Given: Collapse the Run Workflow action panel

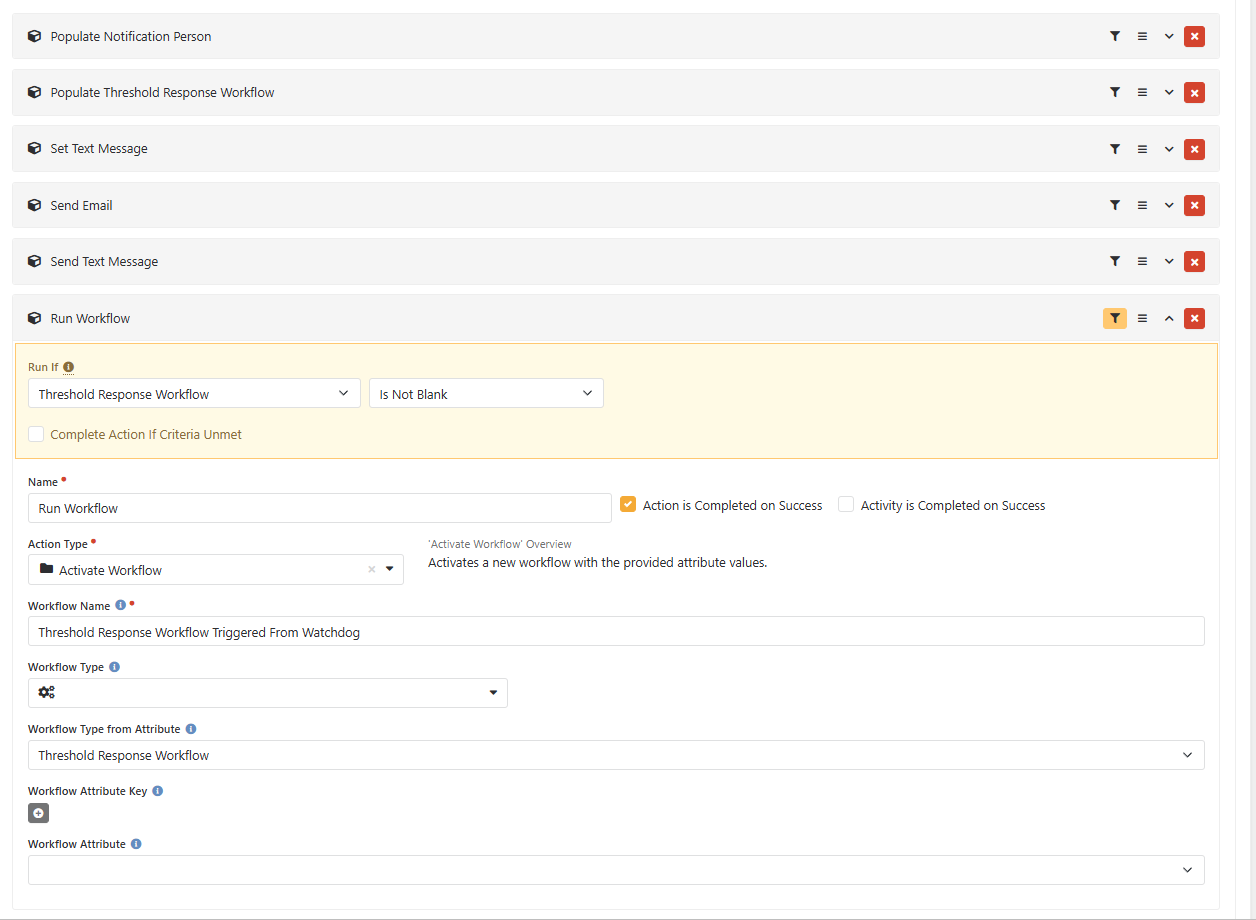Looking at the screenshot, I should point(1168,319).
